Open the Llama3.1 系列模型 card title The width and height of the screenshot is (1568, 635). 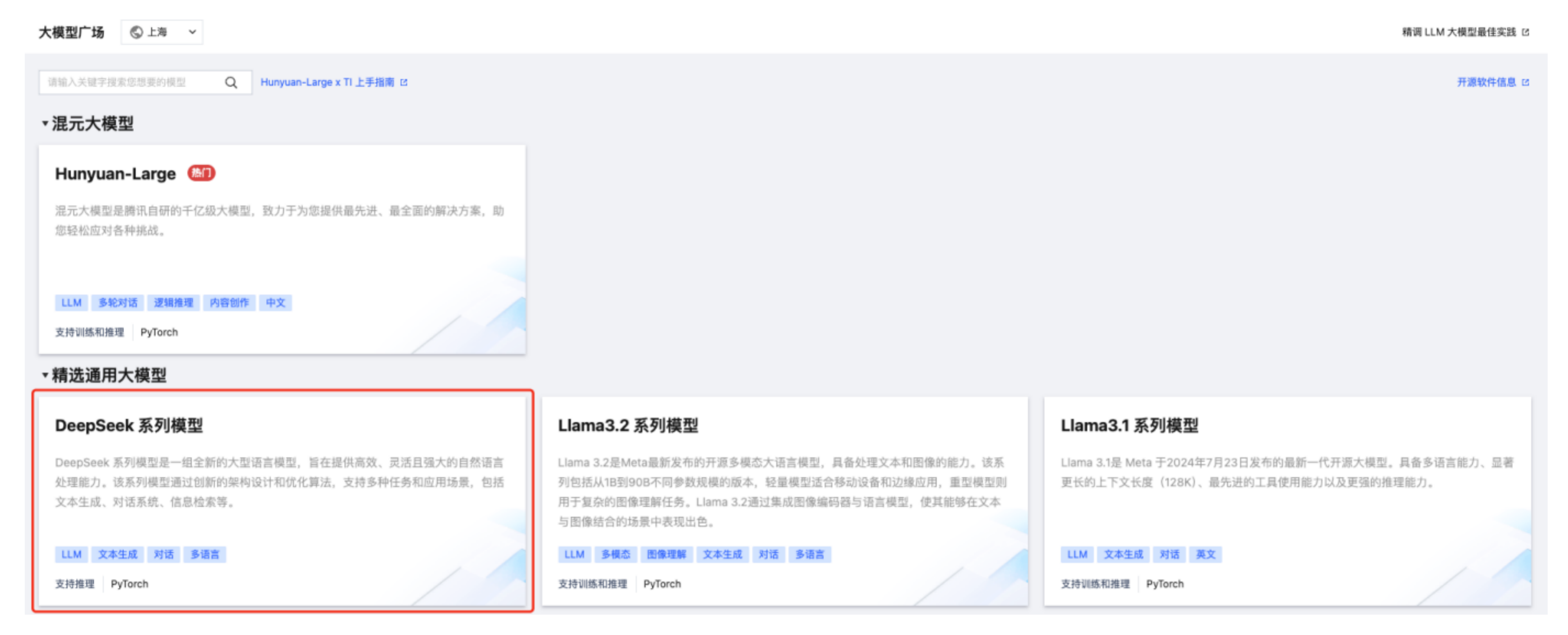(x=1130, y=425)
